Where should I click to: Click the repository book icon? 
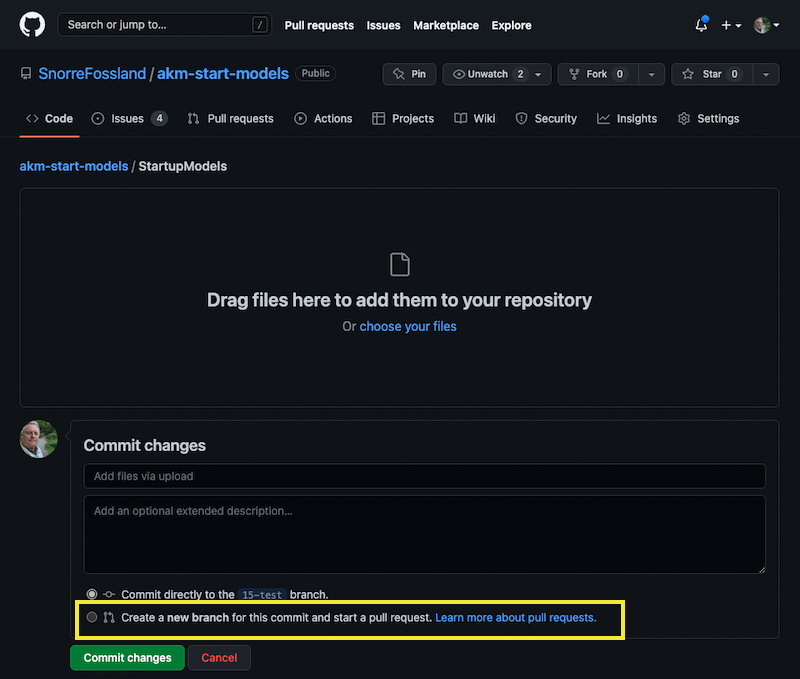click(26, 73)
